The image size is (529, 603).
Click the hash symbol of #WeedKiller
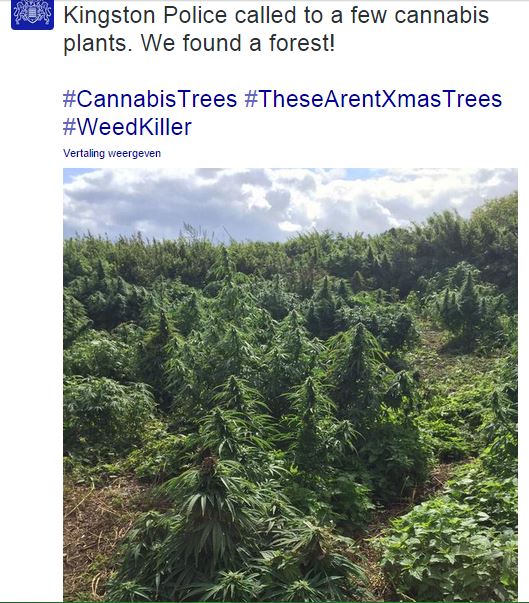(69, 127)
